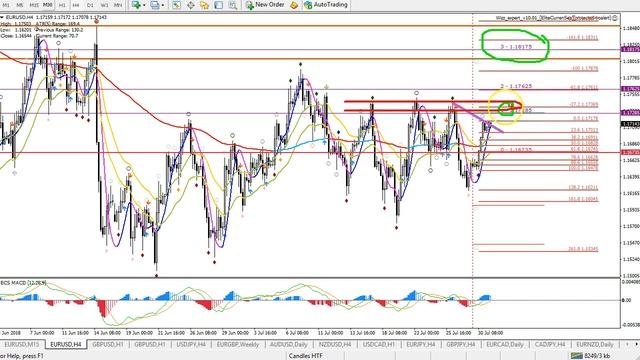This screenshot has width=640, height=360.
Task: Click the 8248/3 kb connection status
Action: click(591, 356)
